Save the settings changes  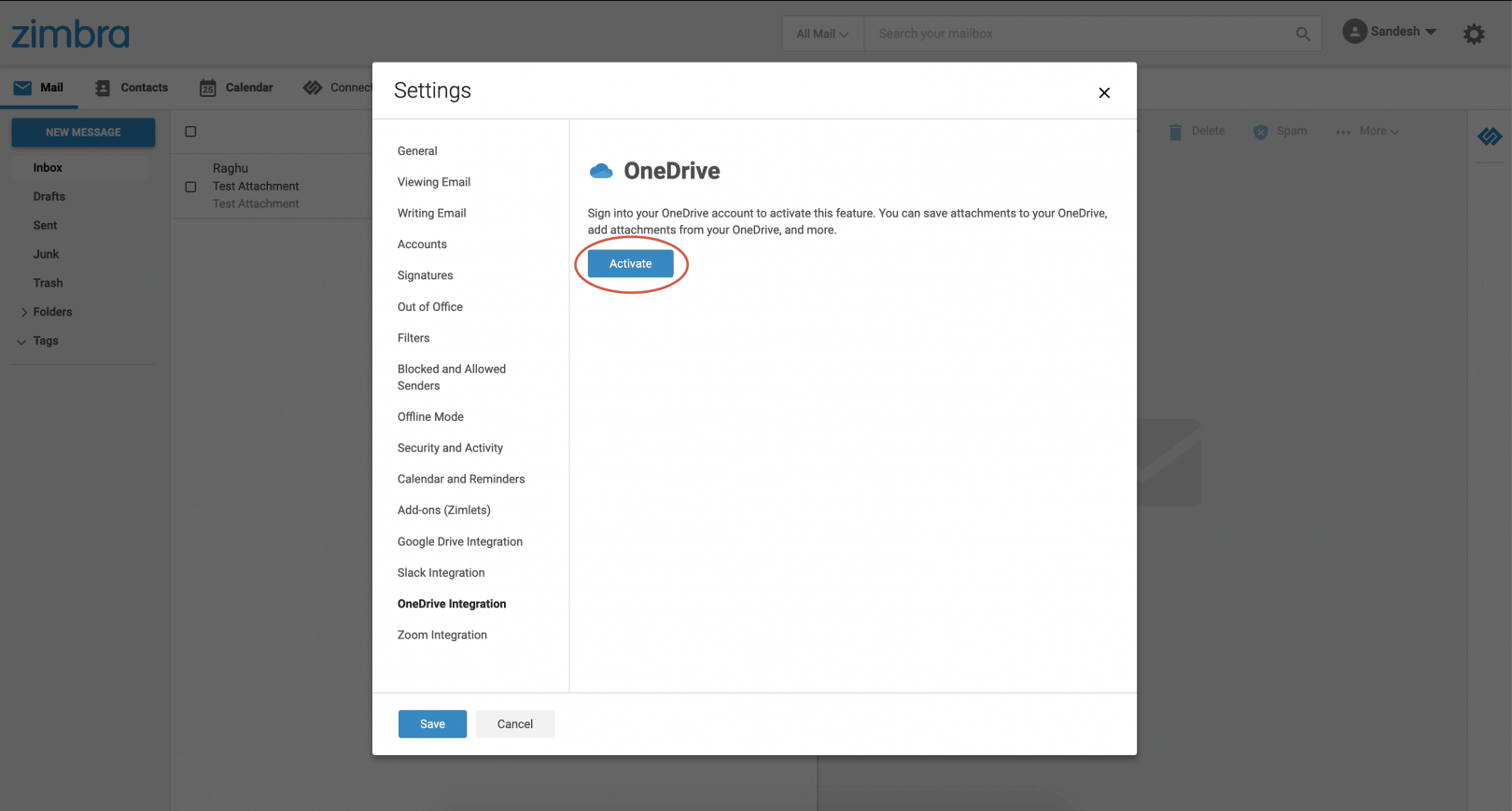tap(432, 724)
